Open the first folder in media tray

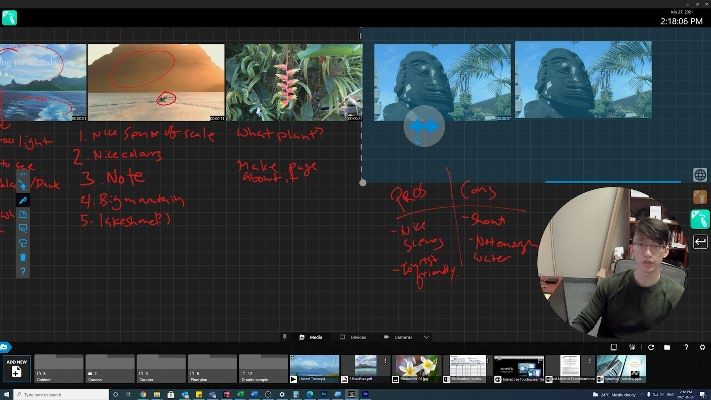pyautogui.click(x=58, y=369)
